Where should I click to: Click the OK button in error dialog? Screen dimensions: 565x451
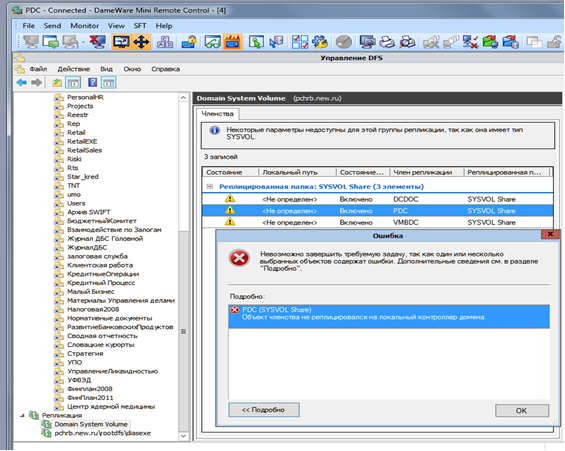(x=522, y=410)
